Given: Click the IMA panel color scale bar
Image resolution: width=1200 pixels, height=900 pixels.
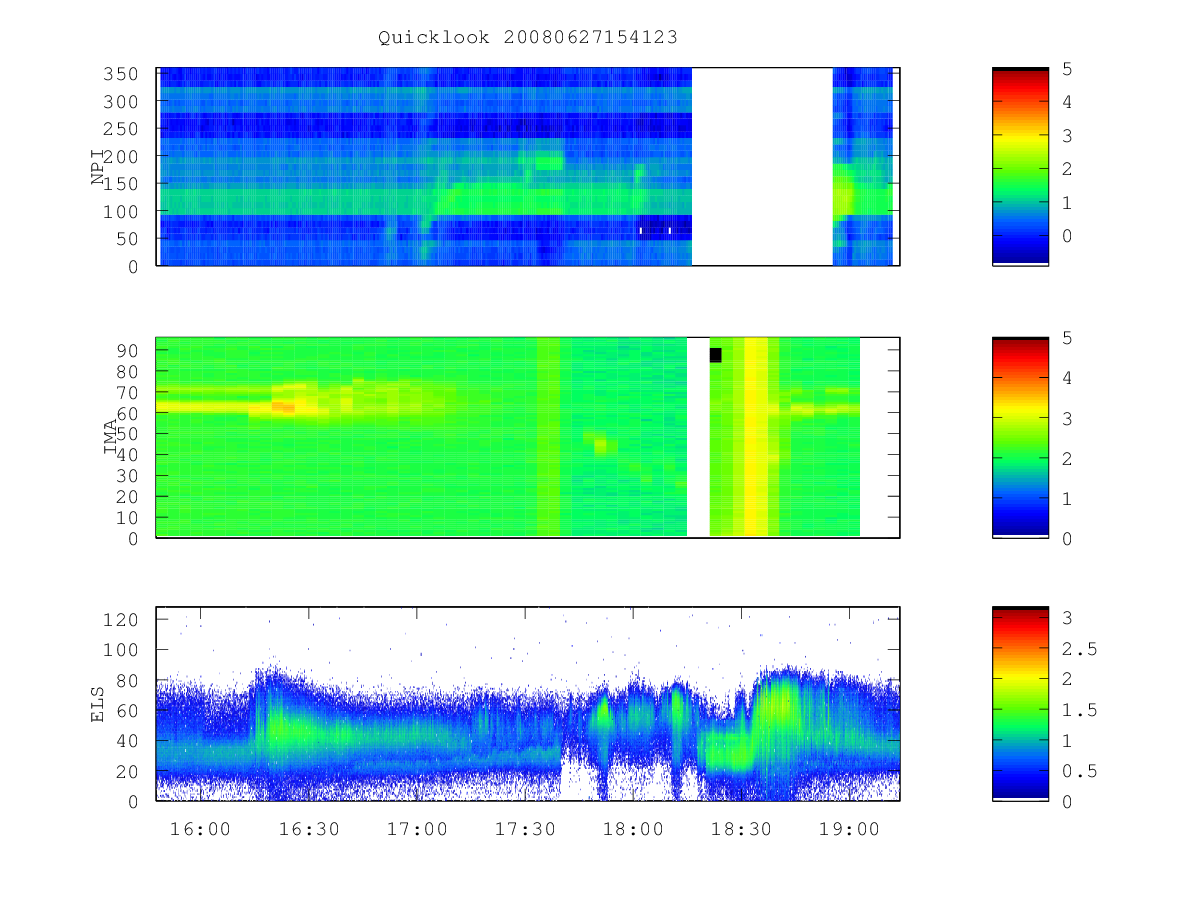Looking at the screenshot, I should tap(1020, 438).
